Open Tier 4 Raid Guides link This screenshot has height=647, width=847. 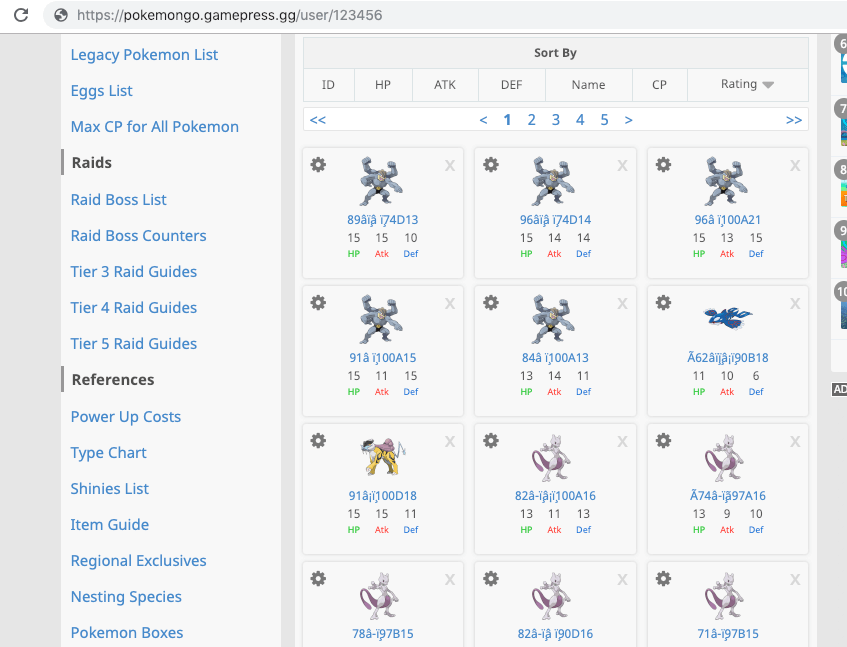133,308
